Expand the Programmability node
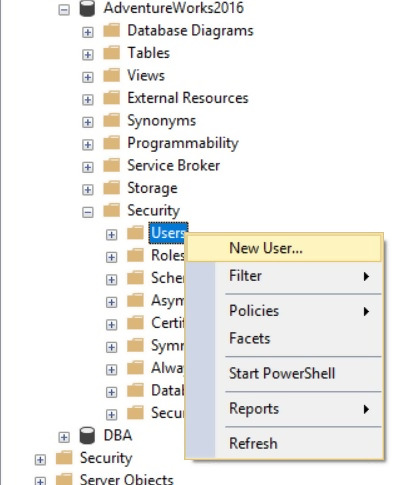 pyautogui.click(x=88, y=144)
